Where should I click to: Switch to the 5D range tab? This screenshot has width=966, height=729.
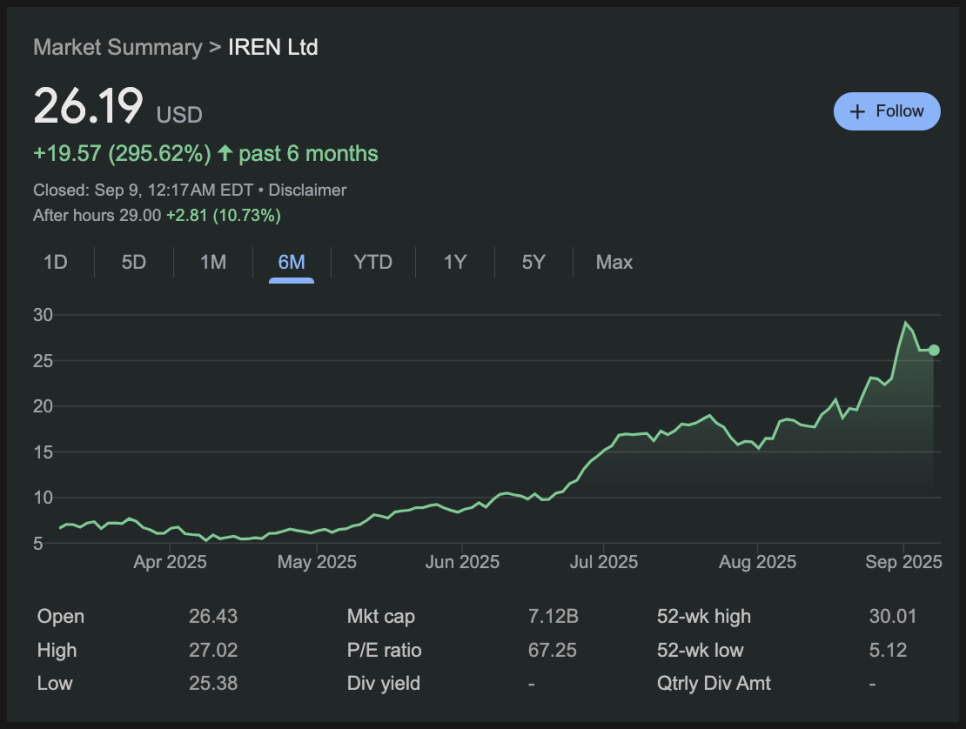pos(134,263)
